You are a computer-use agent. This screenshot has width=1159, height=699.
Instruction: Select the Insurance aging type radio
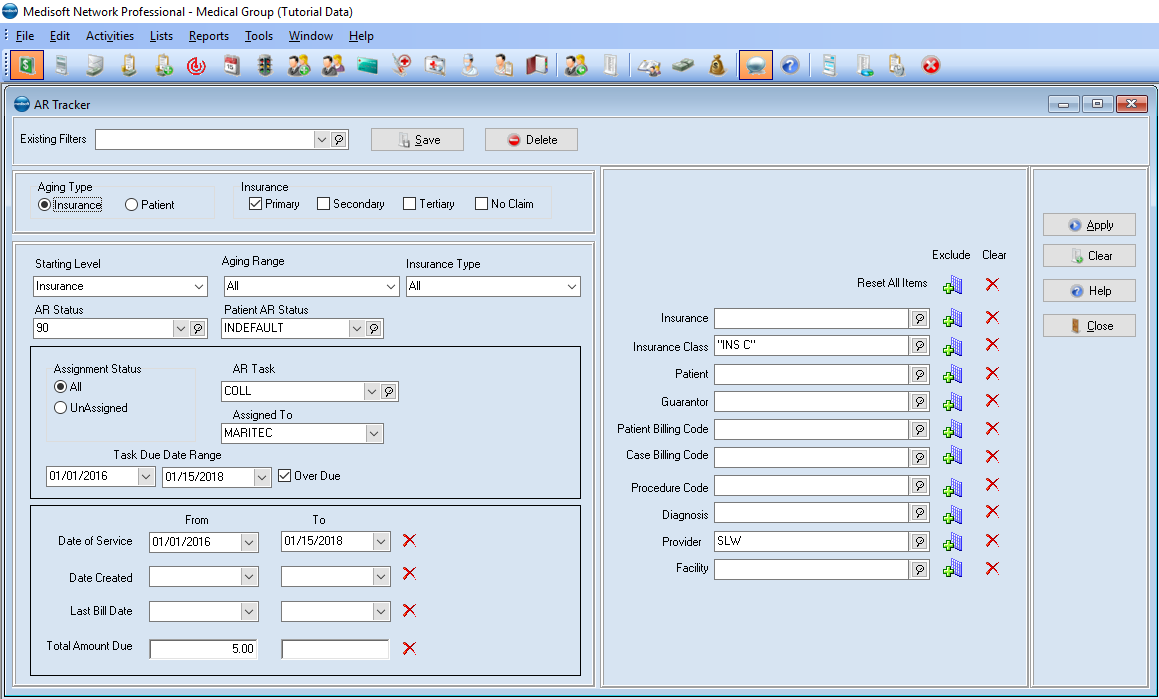coord(44,205)
